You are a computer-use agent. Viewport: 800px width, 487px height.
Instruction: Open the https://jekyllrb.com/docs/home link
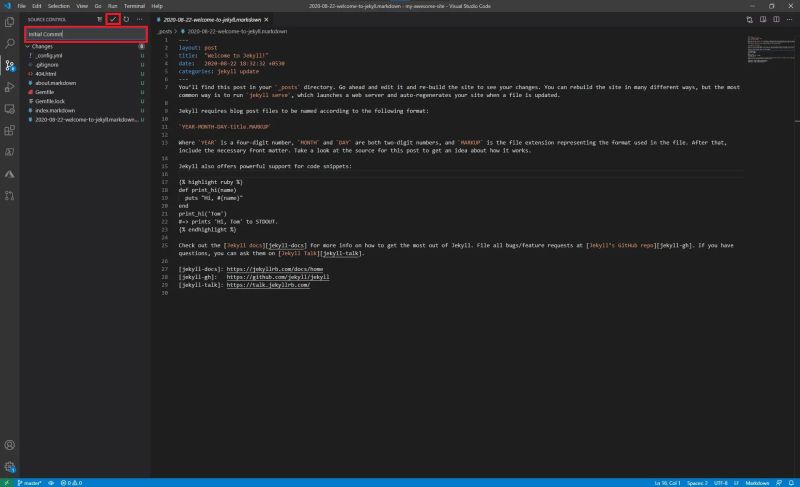coord(274,269)
